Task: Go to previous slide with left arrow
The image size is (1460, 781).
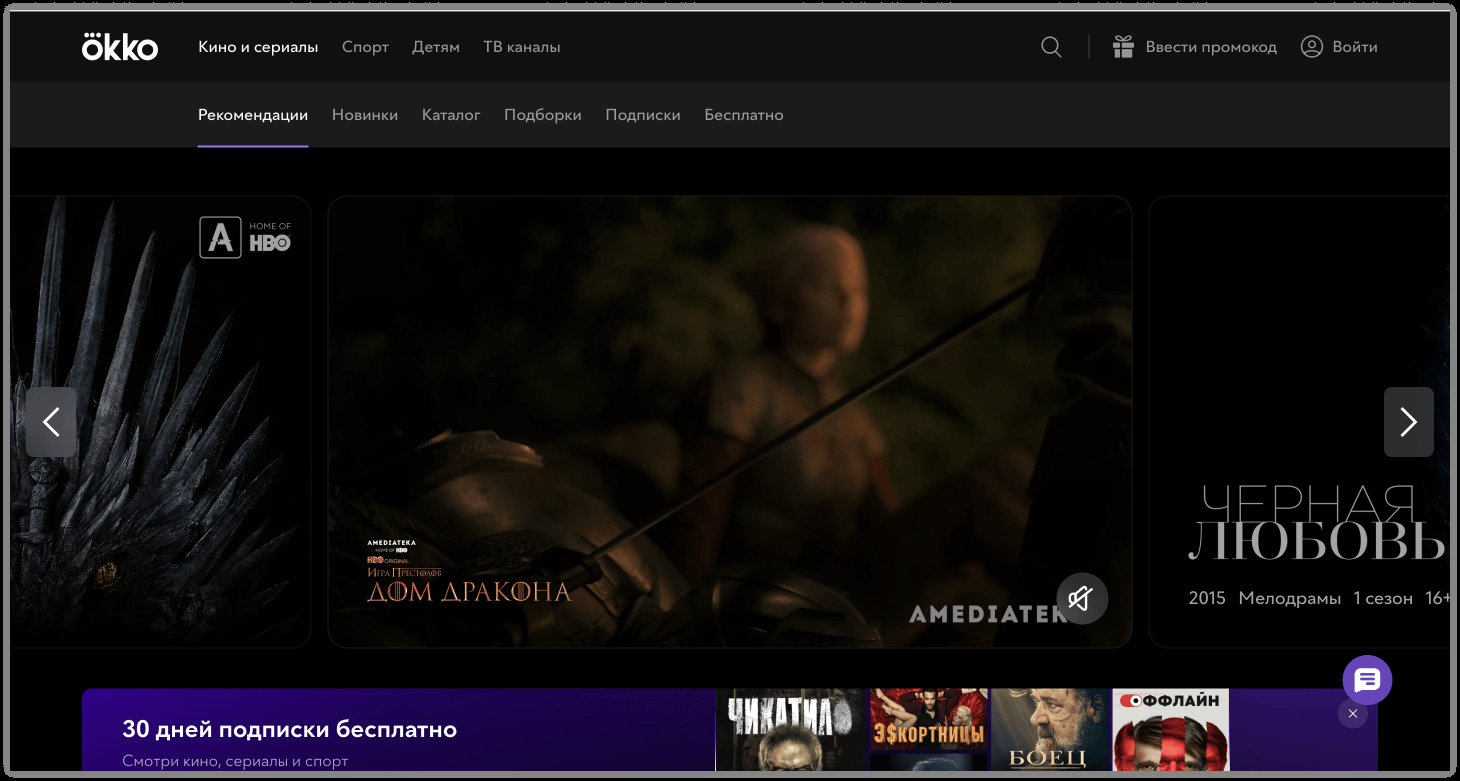Action: tap(51, 422)
